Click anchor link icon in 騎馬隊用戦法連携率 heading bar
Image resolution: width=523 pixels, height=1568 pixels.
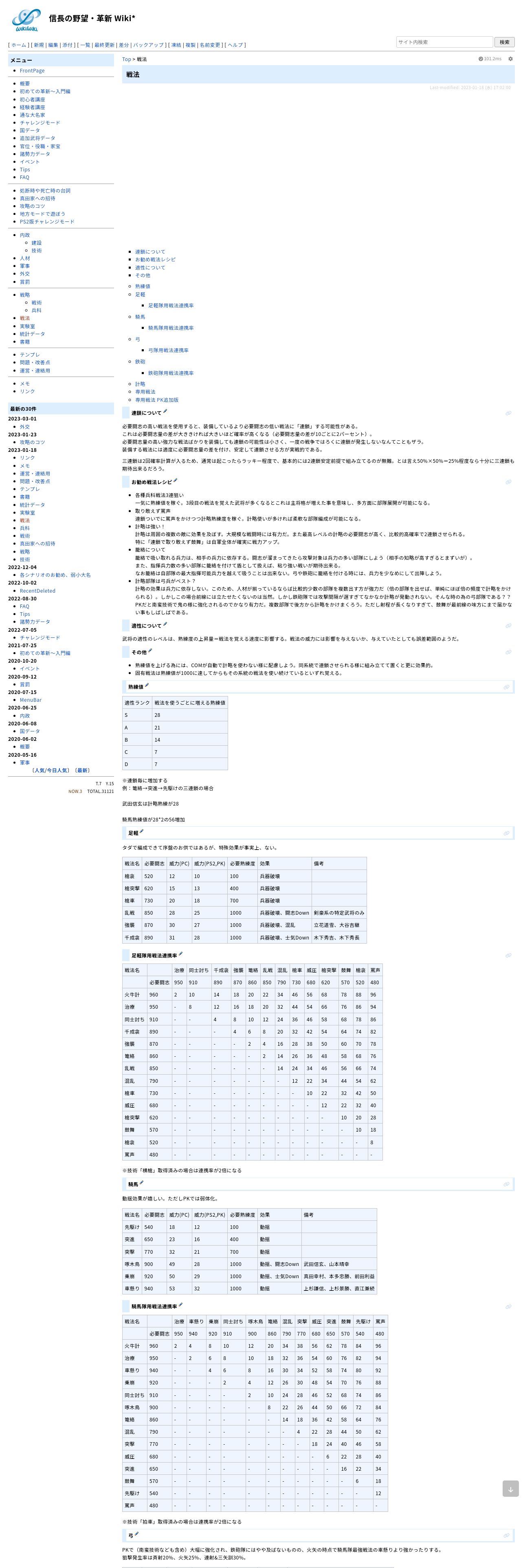click(508, 1307)
